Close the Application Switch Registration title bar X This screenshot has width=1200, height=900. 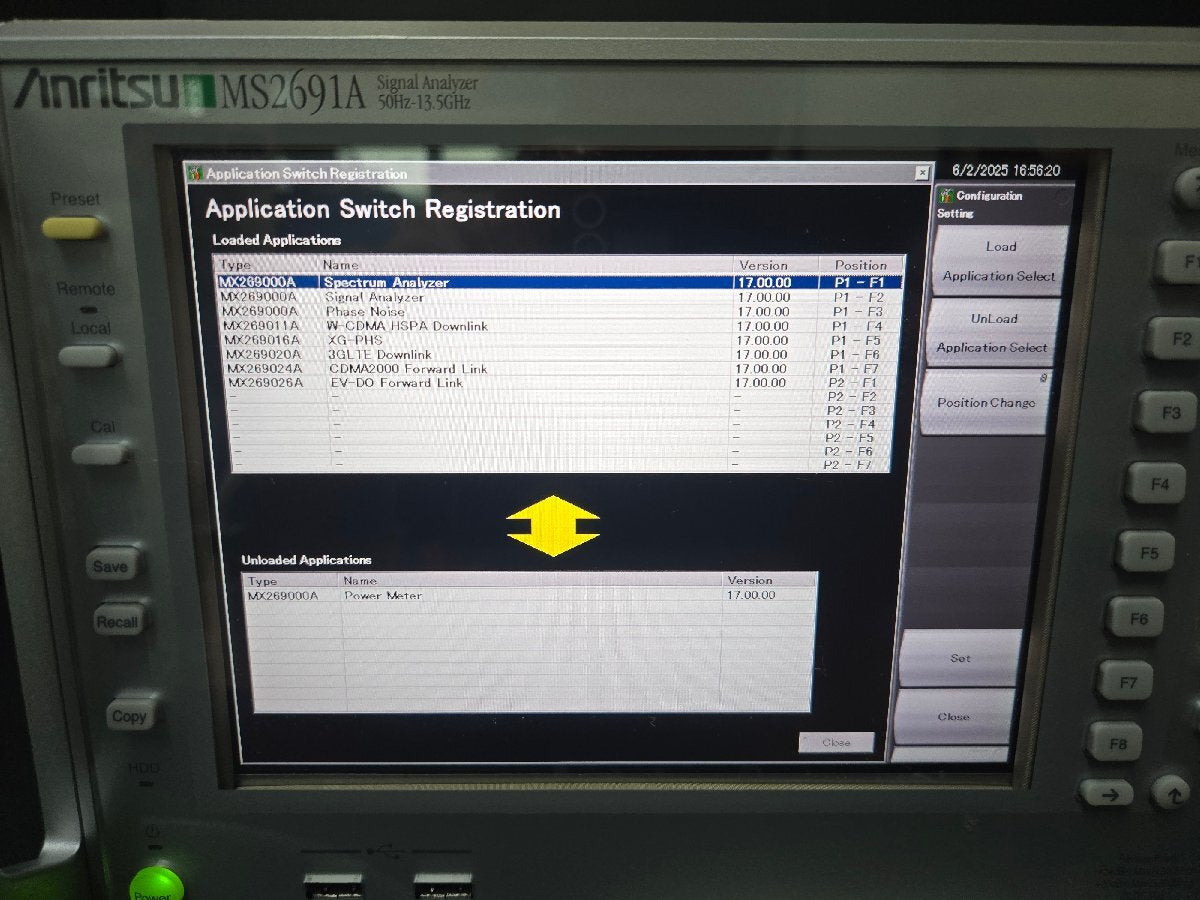coord(922,173)
